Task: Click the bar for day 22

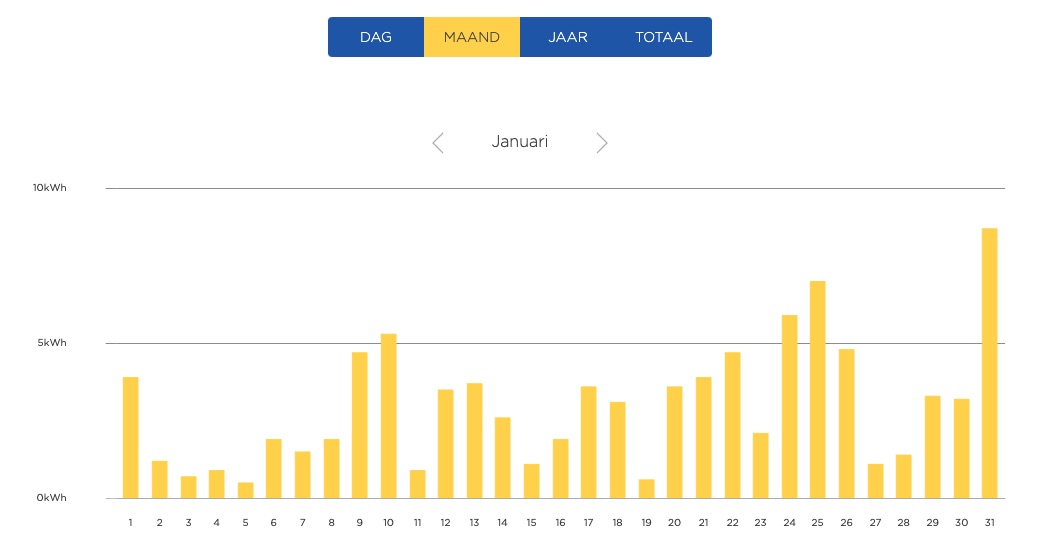Action: pos(732,425)
